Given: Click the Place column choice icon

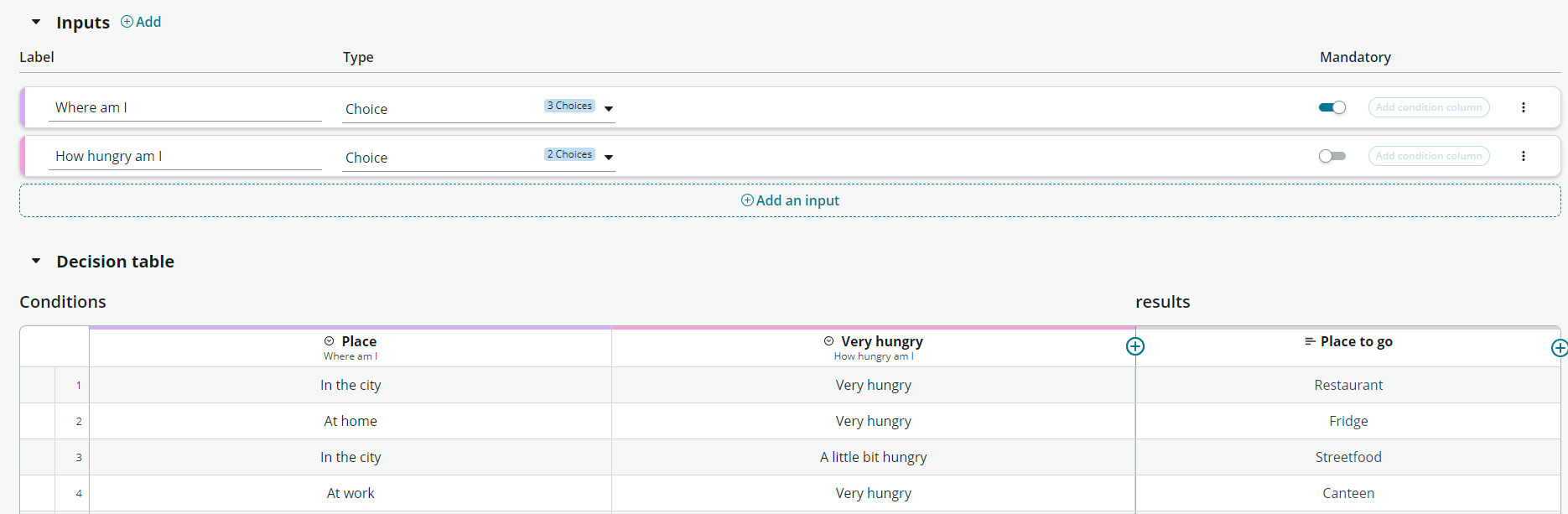Looking at the screenshot, I should pyautogui.click(x=330, y=341).
